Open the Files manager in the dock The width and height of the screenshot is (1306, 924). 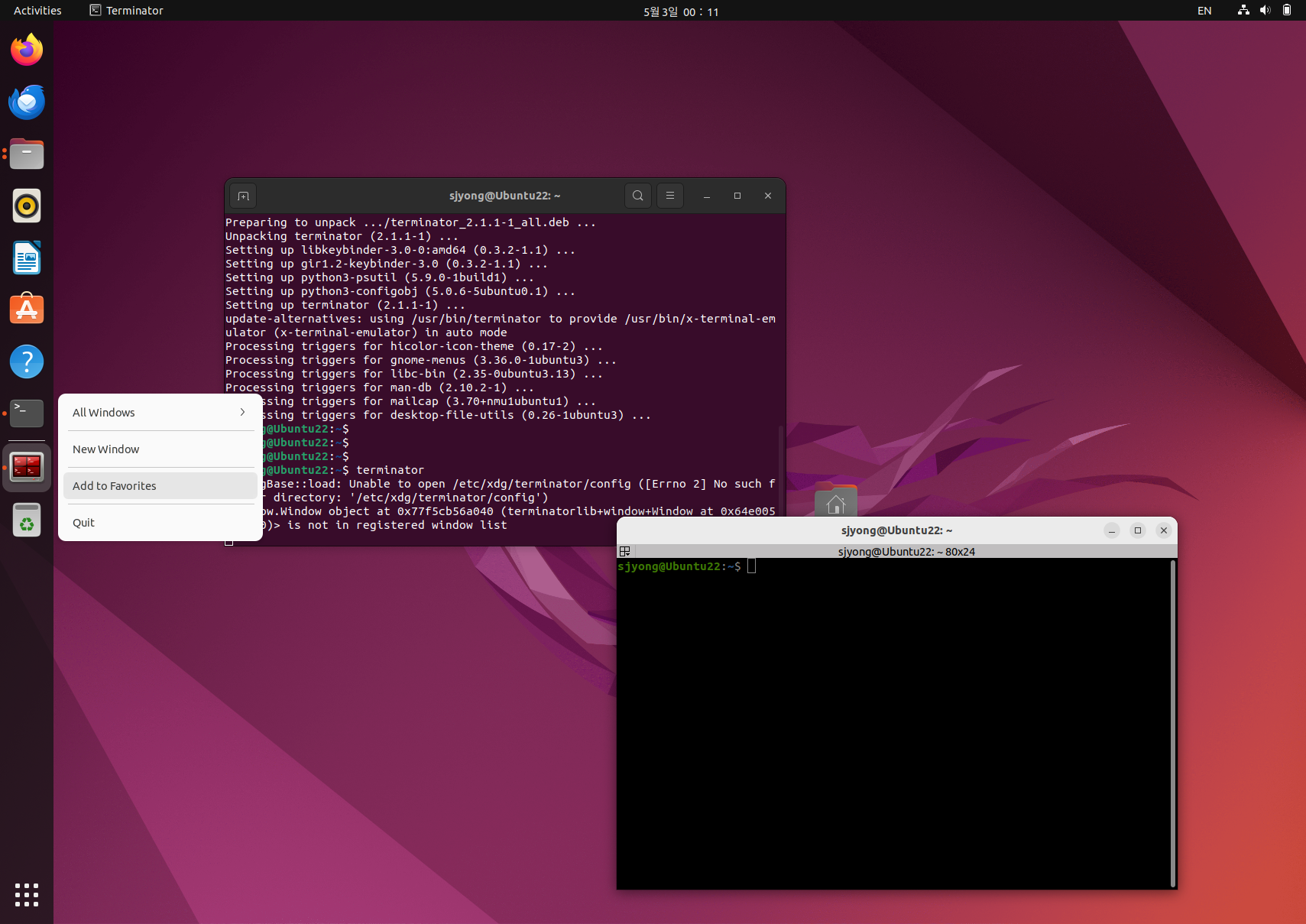pos(27,154)
